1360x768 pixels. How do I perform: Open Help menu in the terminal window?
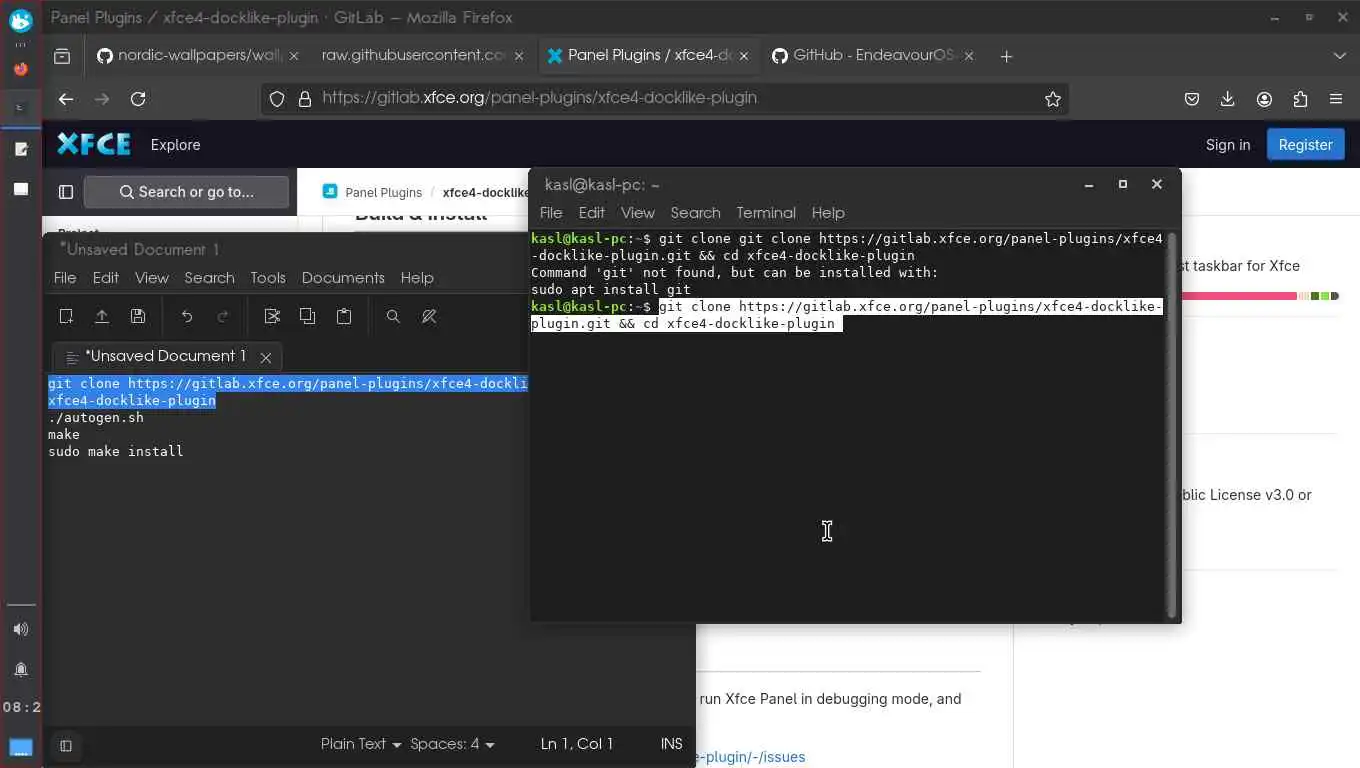pyautogui.click(x=828, y=213)
